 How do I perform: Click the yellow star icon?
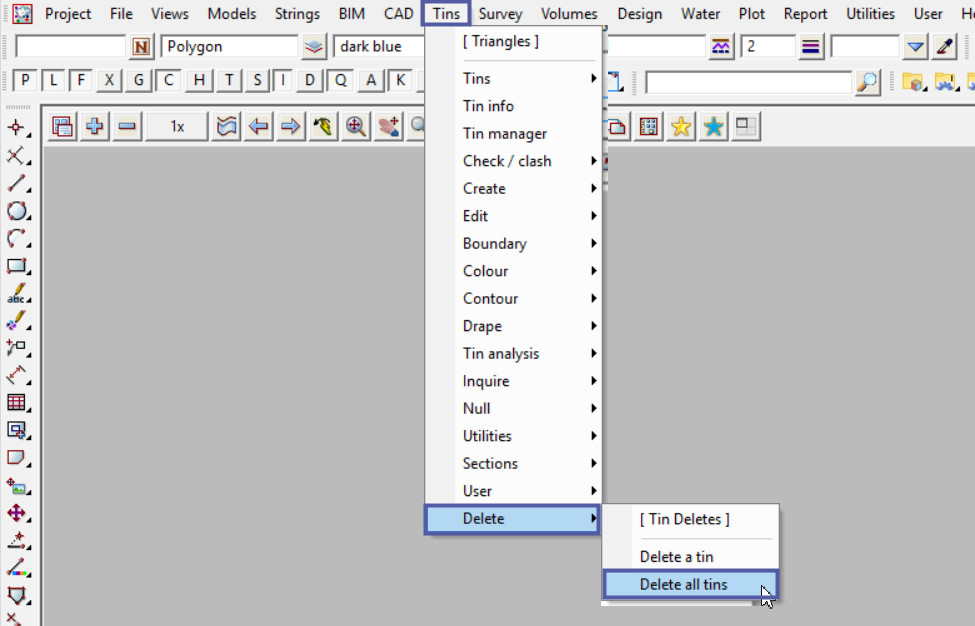pyautogui.click(x=682, y=127)
